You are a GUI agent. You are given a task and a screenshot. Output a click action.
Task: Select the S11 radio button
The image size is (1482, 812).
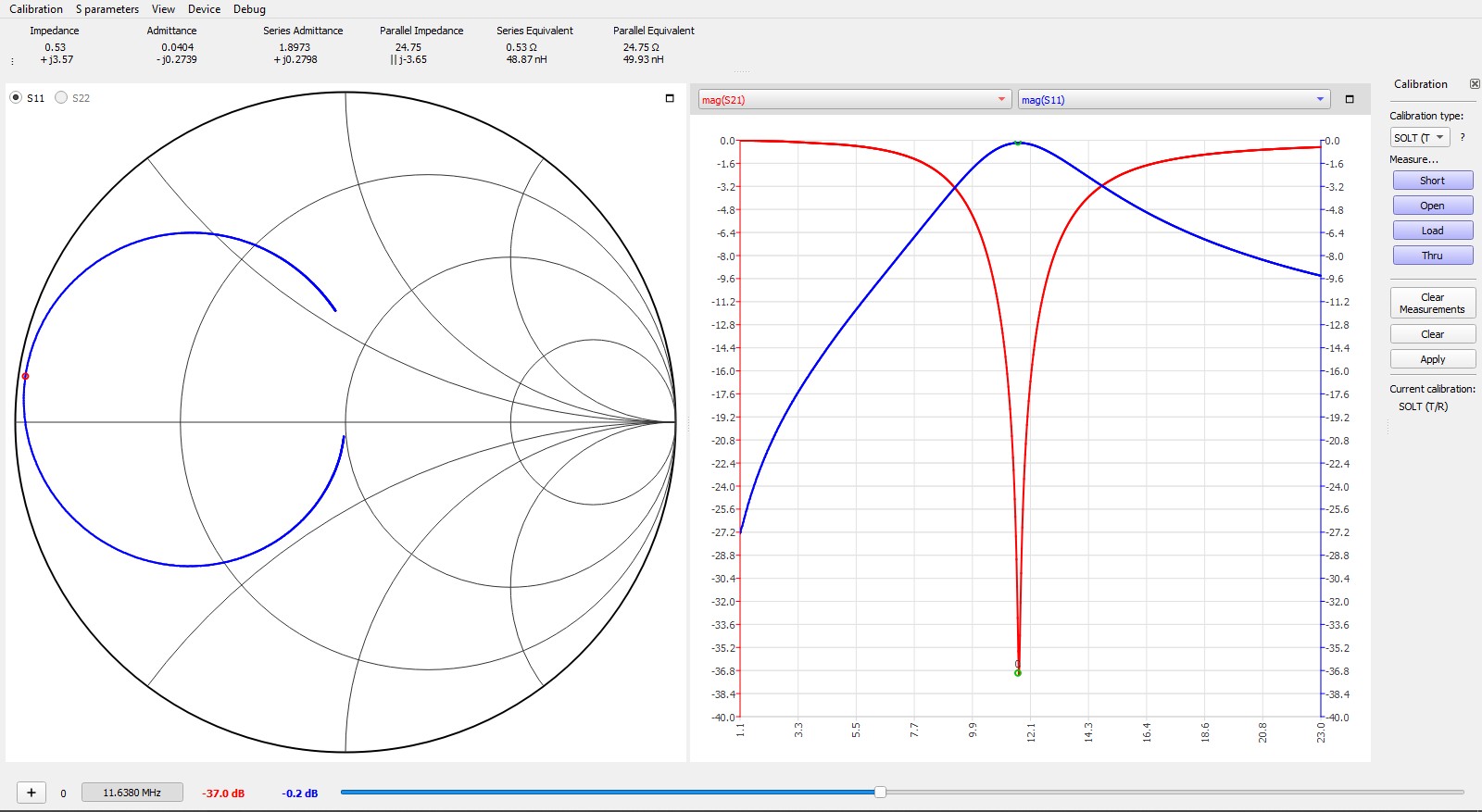click(17, 97)
